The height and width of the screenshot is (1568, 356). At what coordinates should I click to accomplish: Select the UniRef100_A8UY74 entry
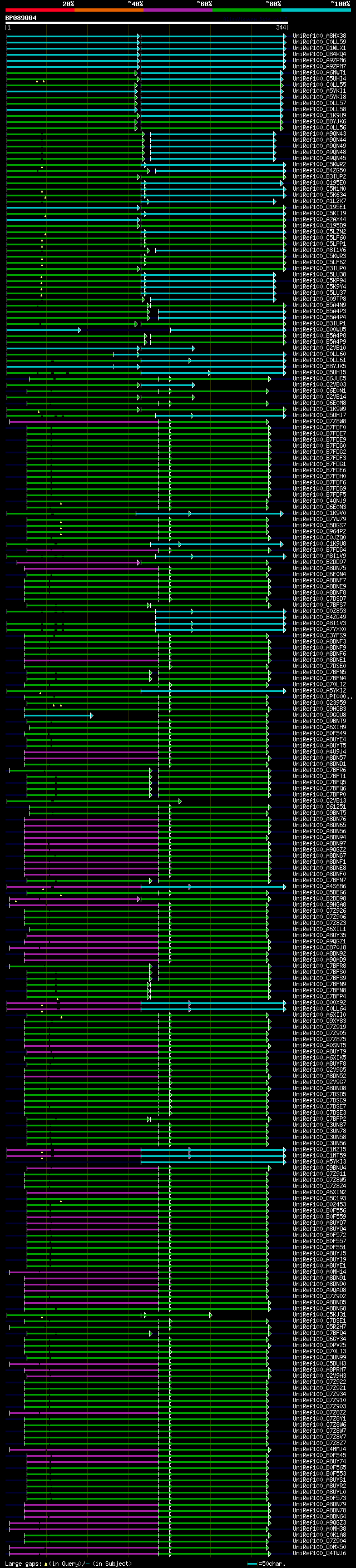[x=319, y=1461]
